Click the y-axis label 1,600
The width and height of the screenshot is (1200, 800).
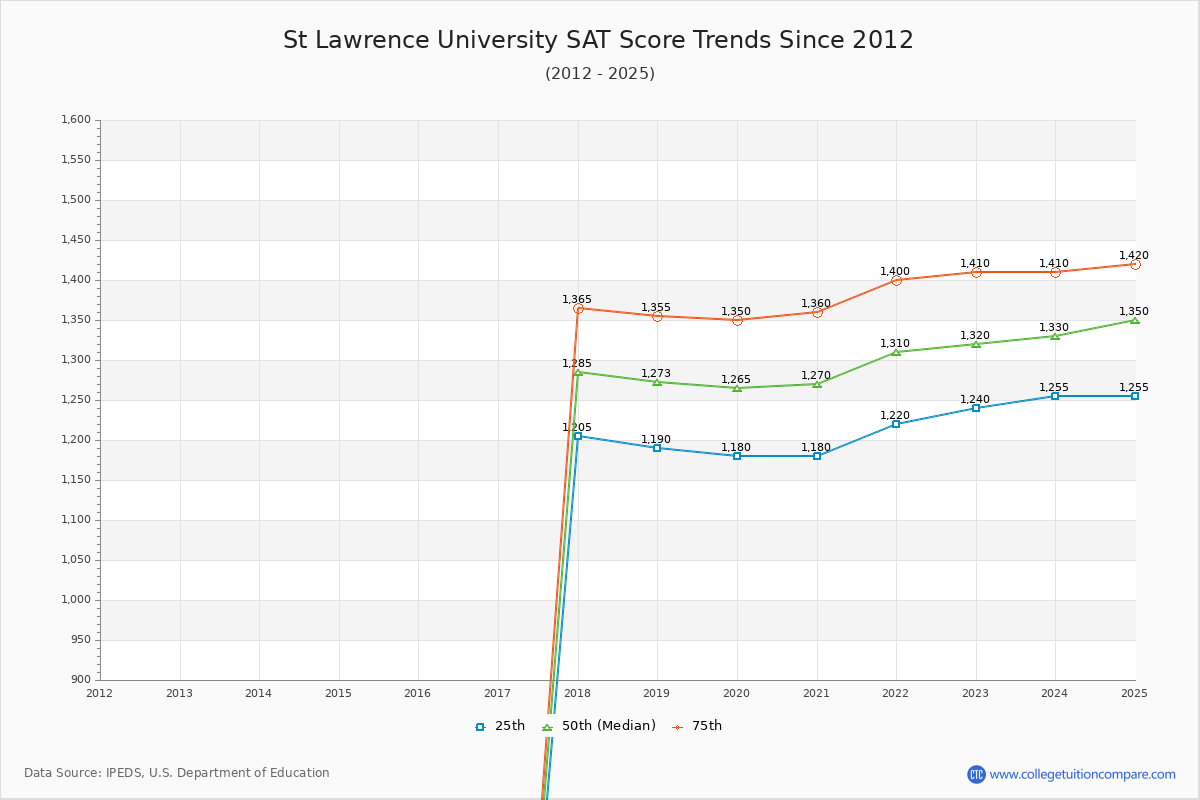(x=76, y=120)
